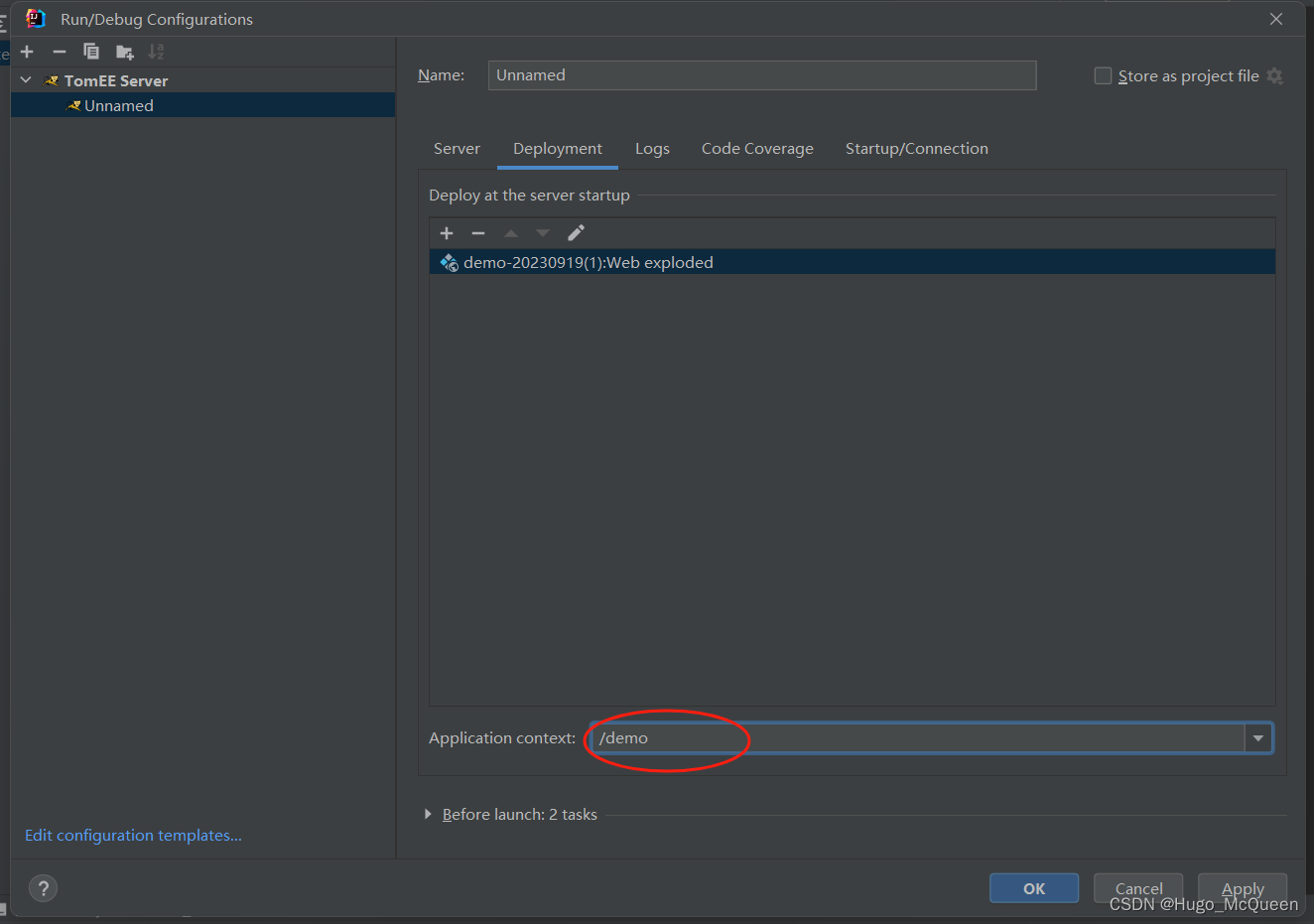1314x924 pixels.
Task: Focus the Application context field
Action: click(918, 738)
